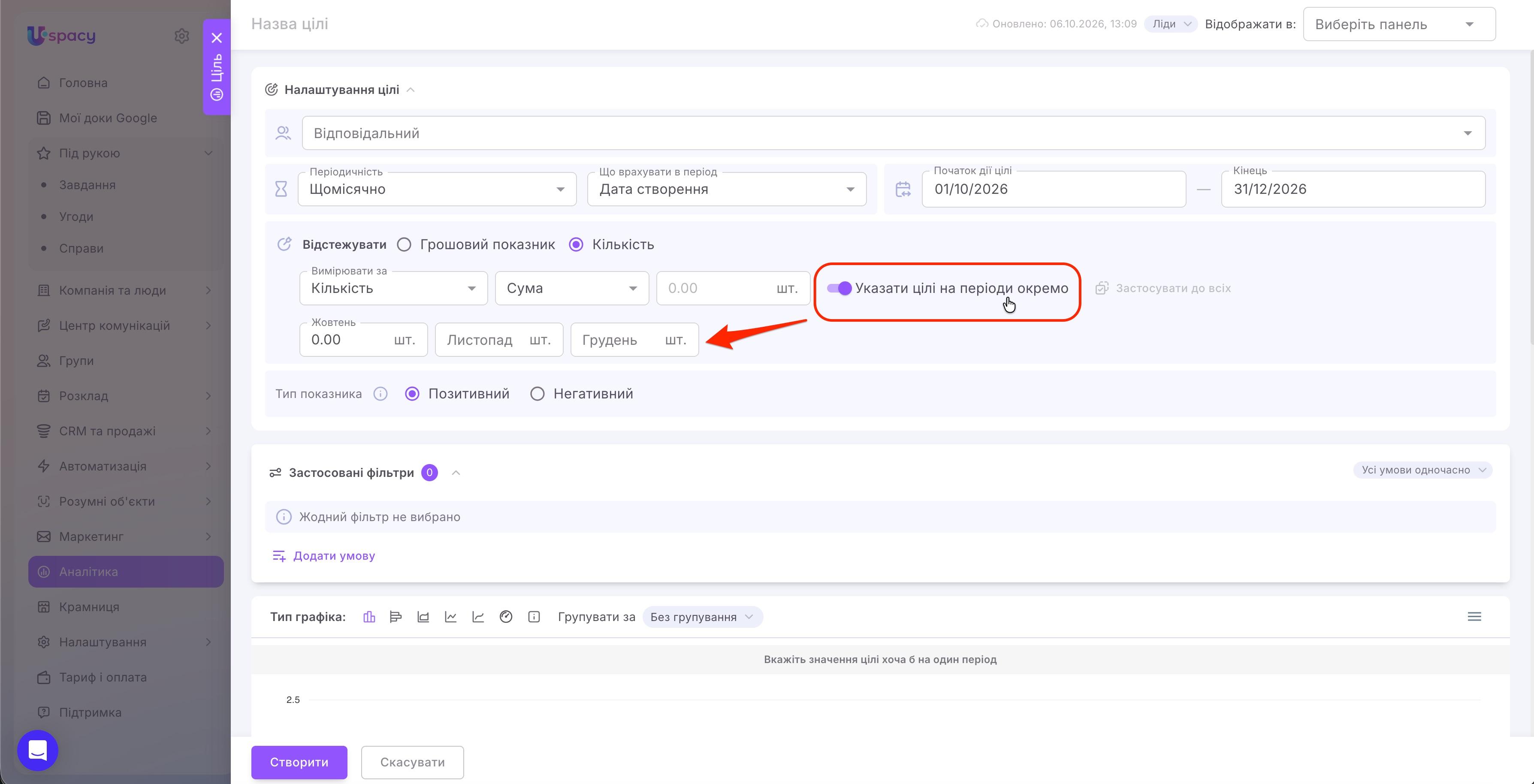Open the support chat bubble
Viewport: 1534px width, 784px height.
tap(37, 750)
